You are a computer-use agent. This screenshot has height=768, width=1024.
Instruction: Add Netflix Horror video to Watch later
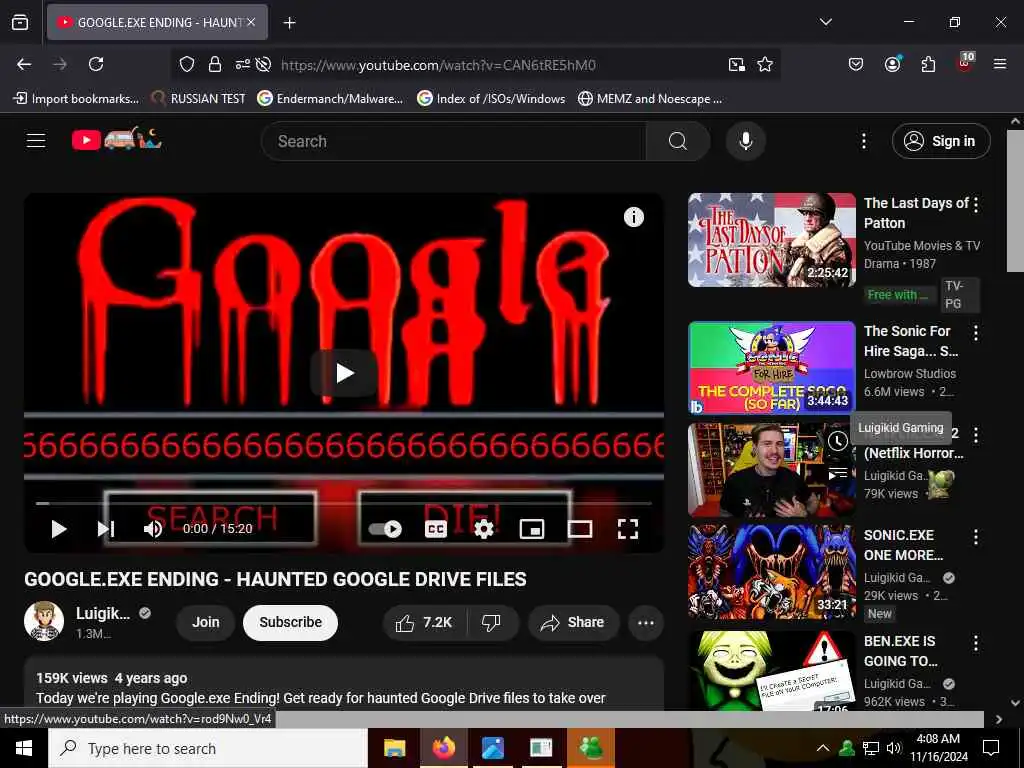(x=838, y=441)
